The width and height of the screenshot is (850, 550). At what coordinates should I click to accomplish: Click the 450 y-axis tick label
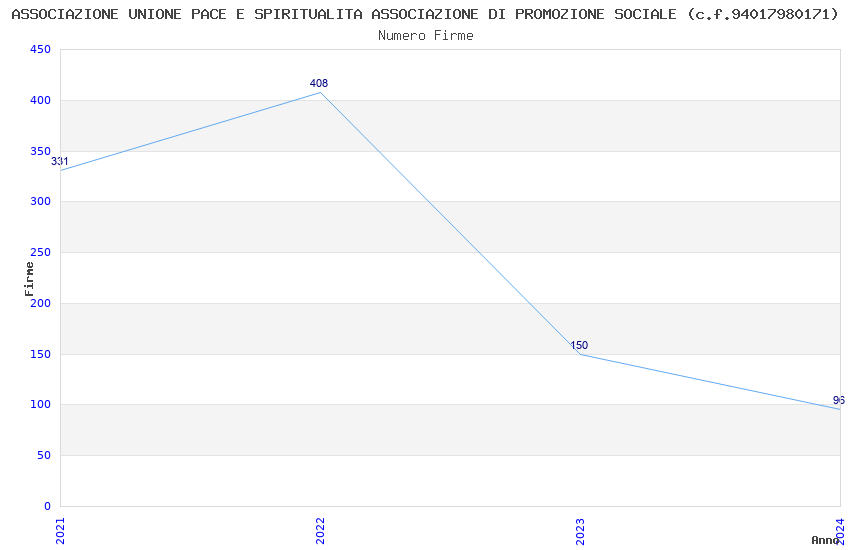pyautogui.click(x=41, y=50)
